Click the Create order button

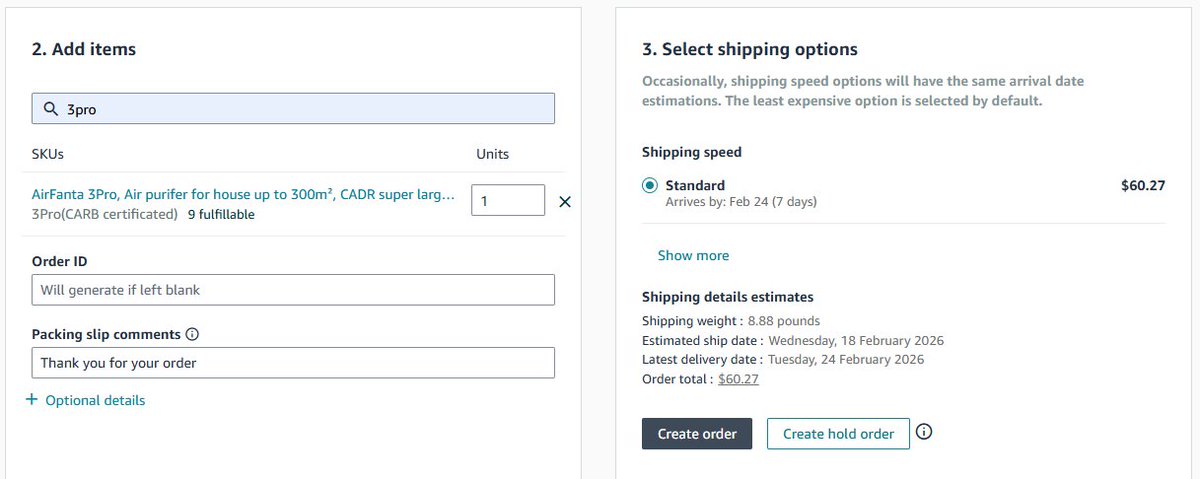coord(697,434)
